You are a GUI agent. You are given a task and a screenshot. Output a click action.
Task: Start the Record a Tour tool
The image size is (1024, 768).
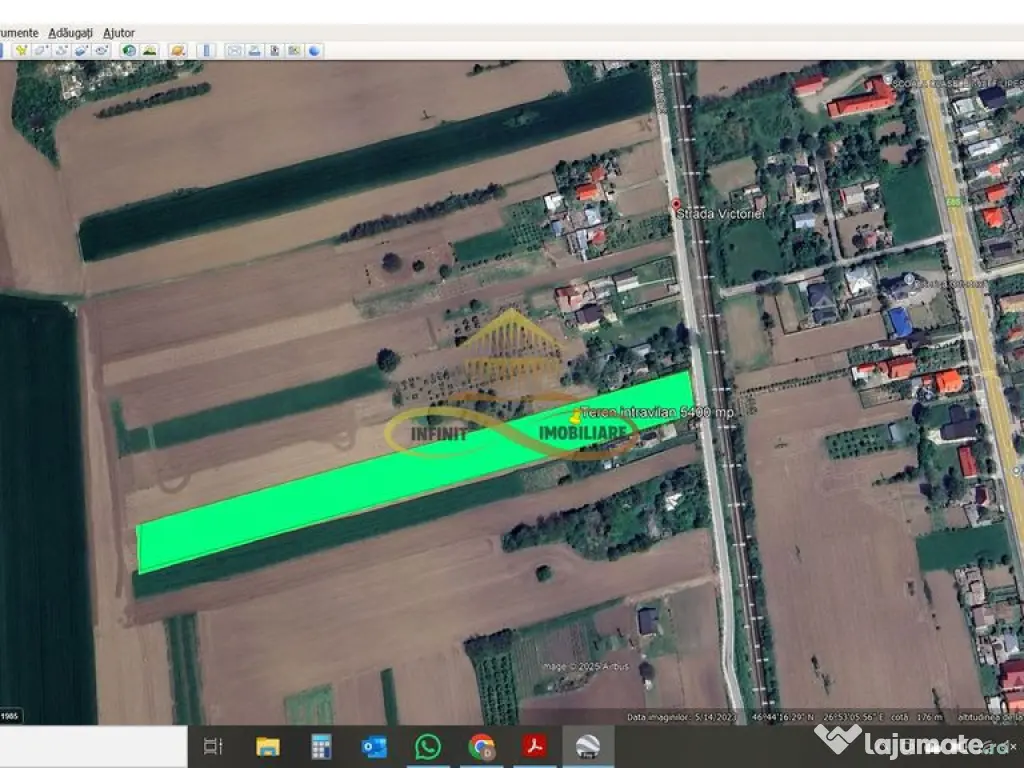point(101,50)
